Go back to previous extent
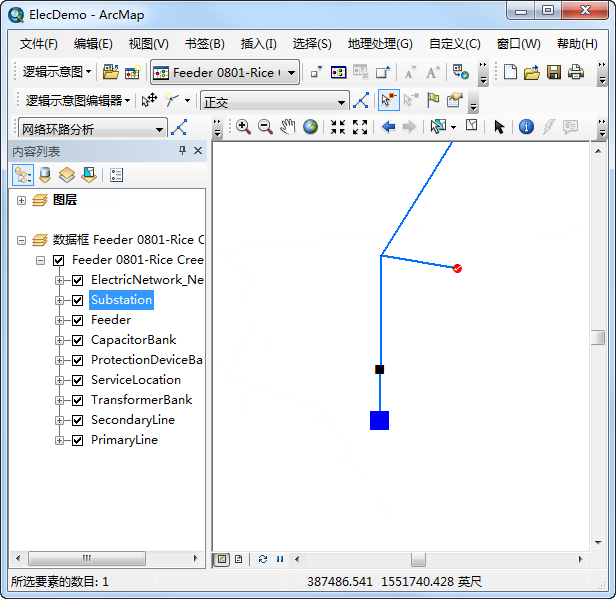Image resolution: width=616 pixels, height=599 pixels. [x=388, y=127]
